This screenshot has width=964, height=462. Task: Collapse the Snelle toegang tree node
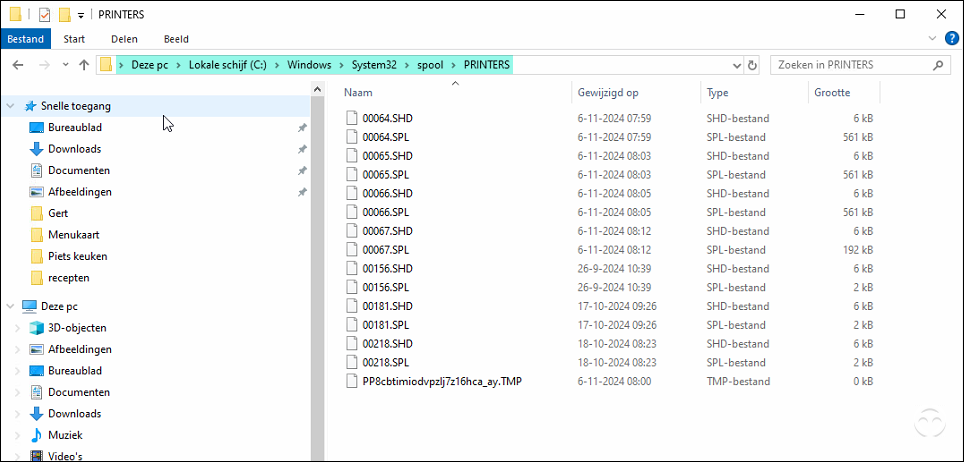[10, 106]
